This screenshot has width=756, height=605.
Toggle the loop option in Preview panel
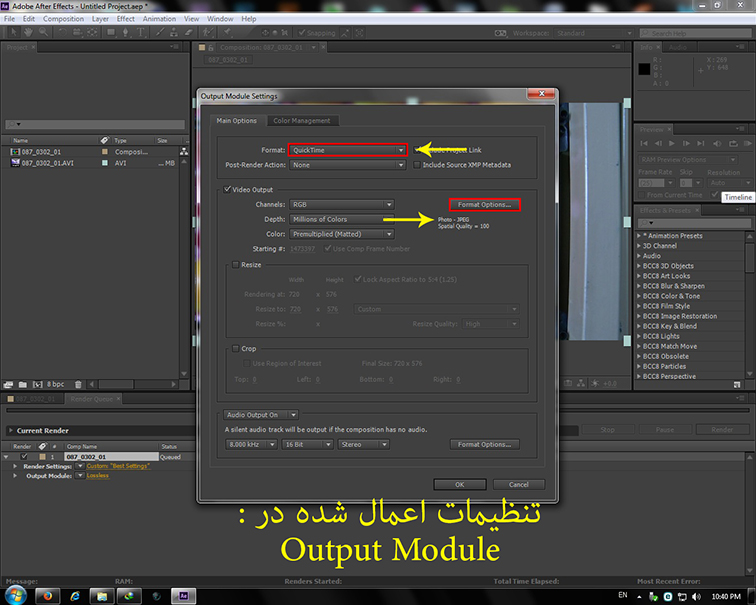pyautogui.click(x=733, y=143)
